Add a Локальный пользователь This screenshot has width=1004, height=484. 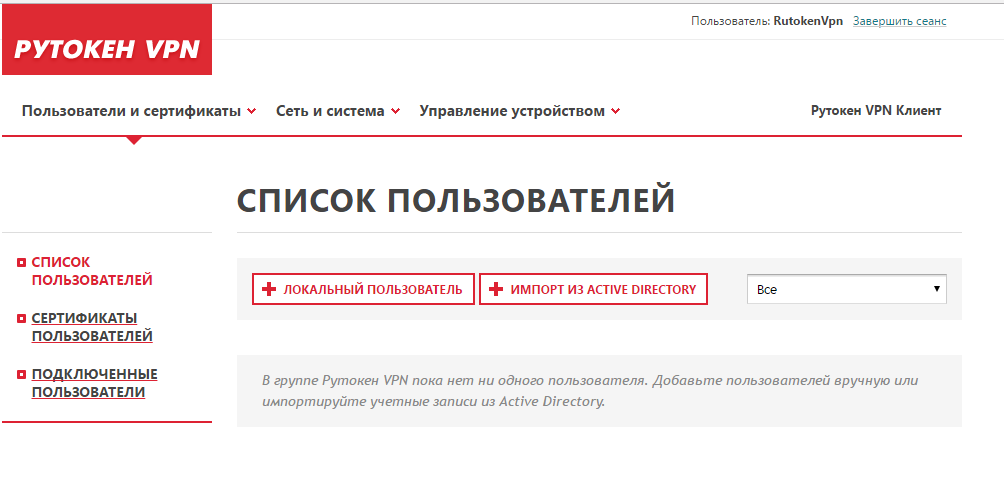tap(363, 289)
